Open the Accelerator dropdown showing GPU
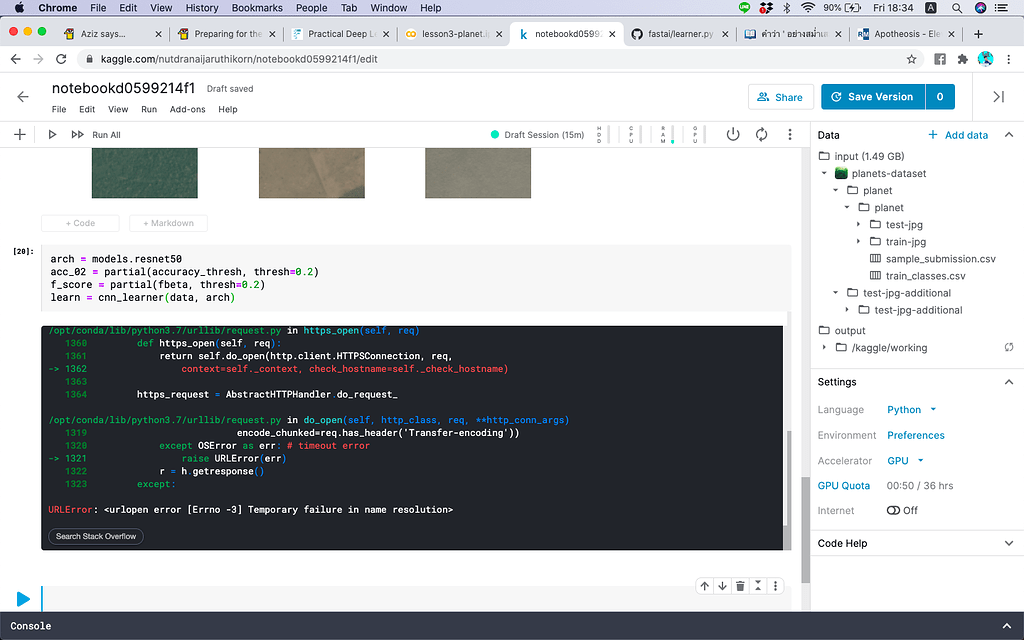This screenshot has width=1024, height=640. [x=905, y=460]
